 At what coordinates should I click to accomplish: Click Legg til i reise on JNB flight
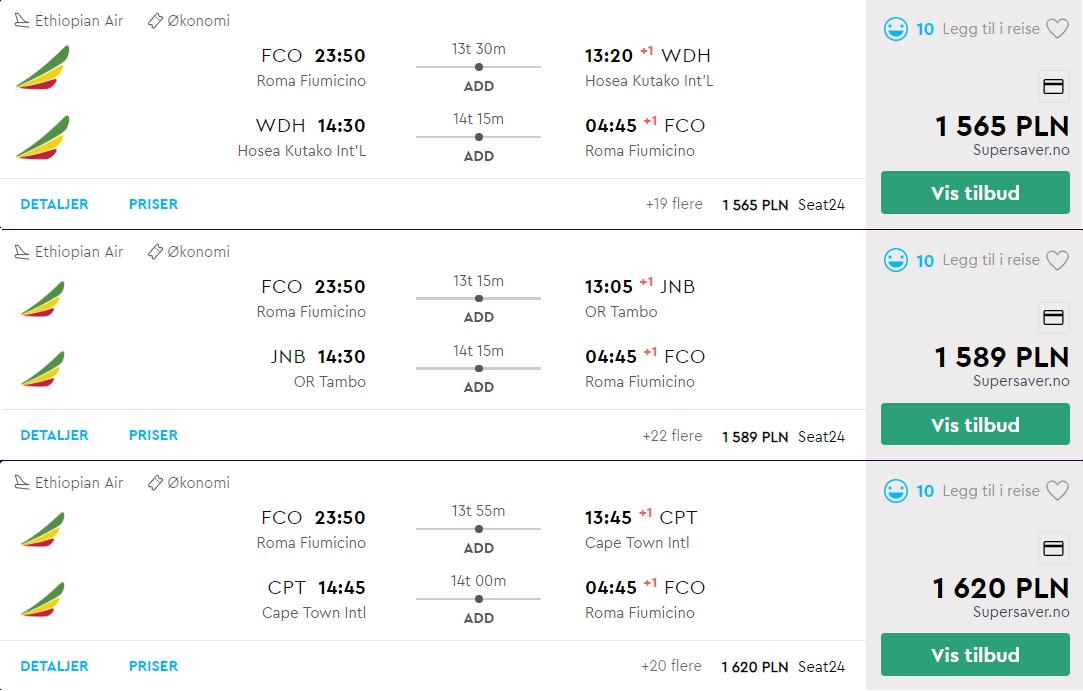(990, 260)
